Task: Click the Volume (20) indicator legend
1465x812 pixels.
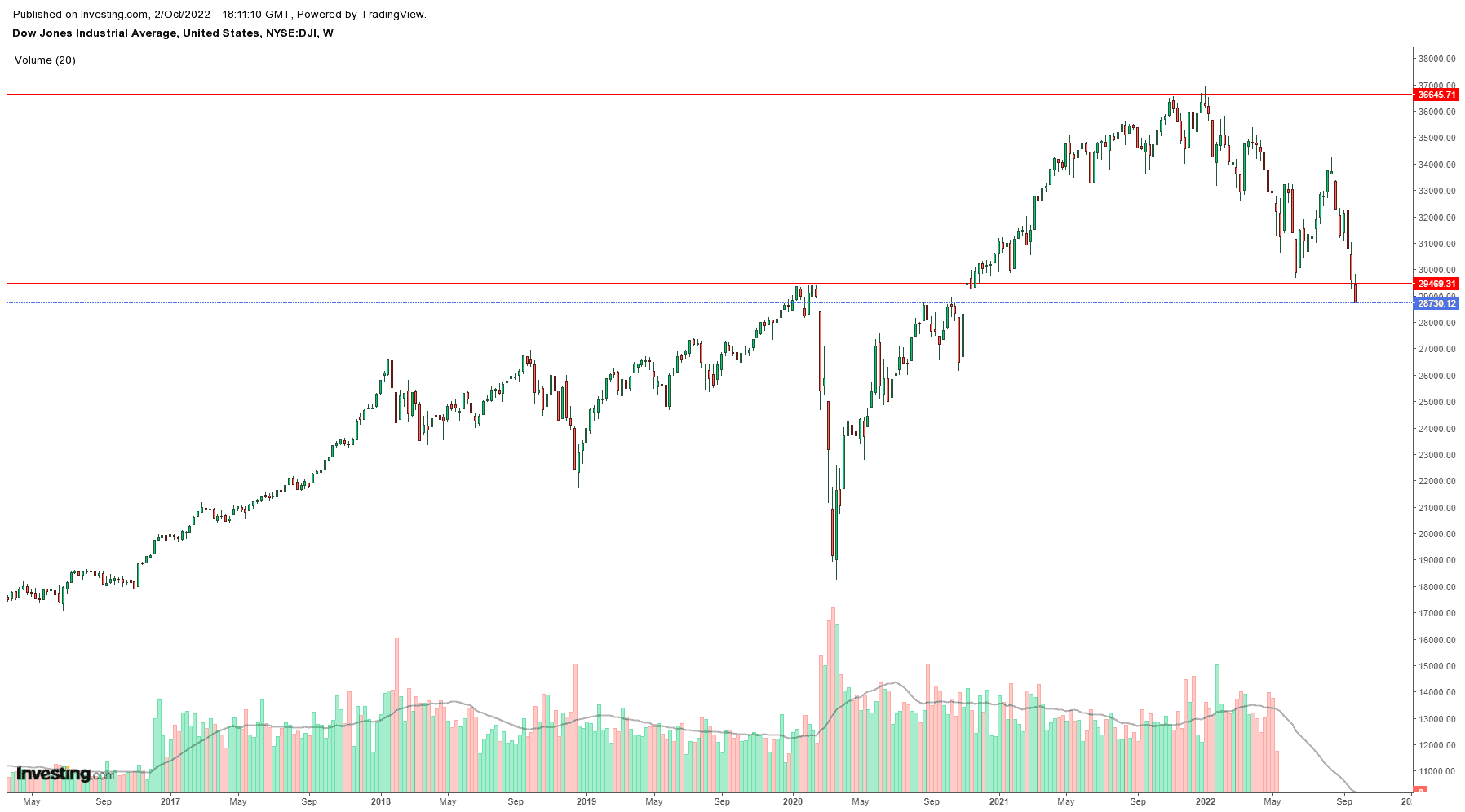Action: coord(45,60)
